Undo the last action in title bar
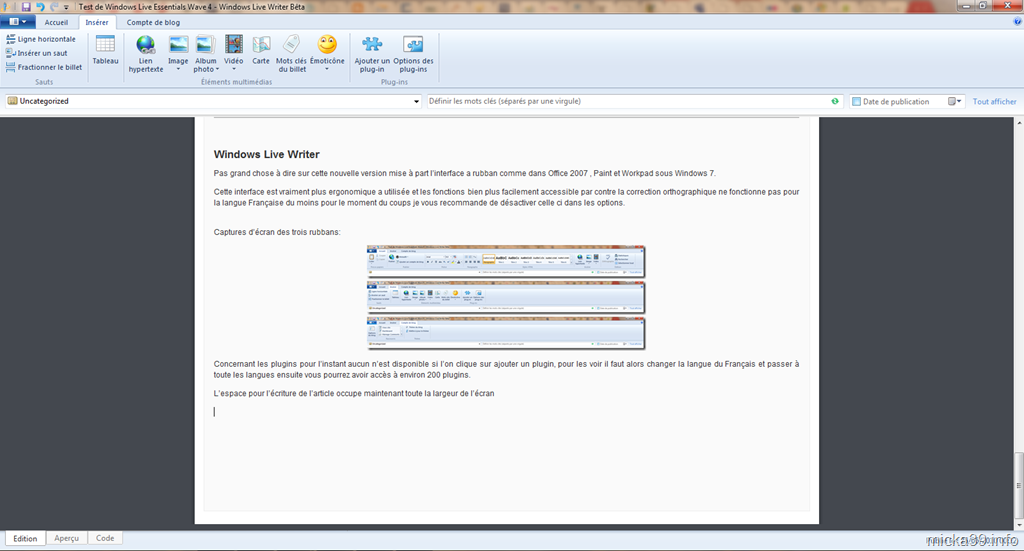The width and height of the screenshot is (1024, 551). pos(40,7)
